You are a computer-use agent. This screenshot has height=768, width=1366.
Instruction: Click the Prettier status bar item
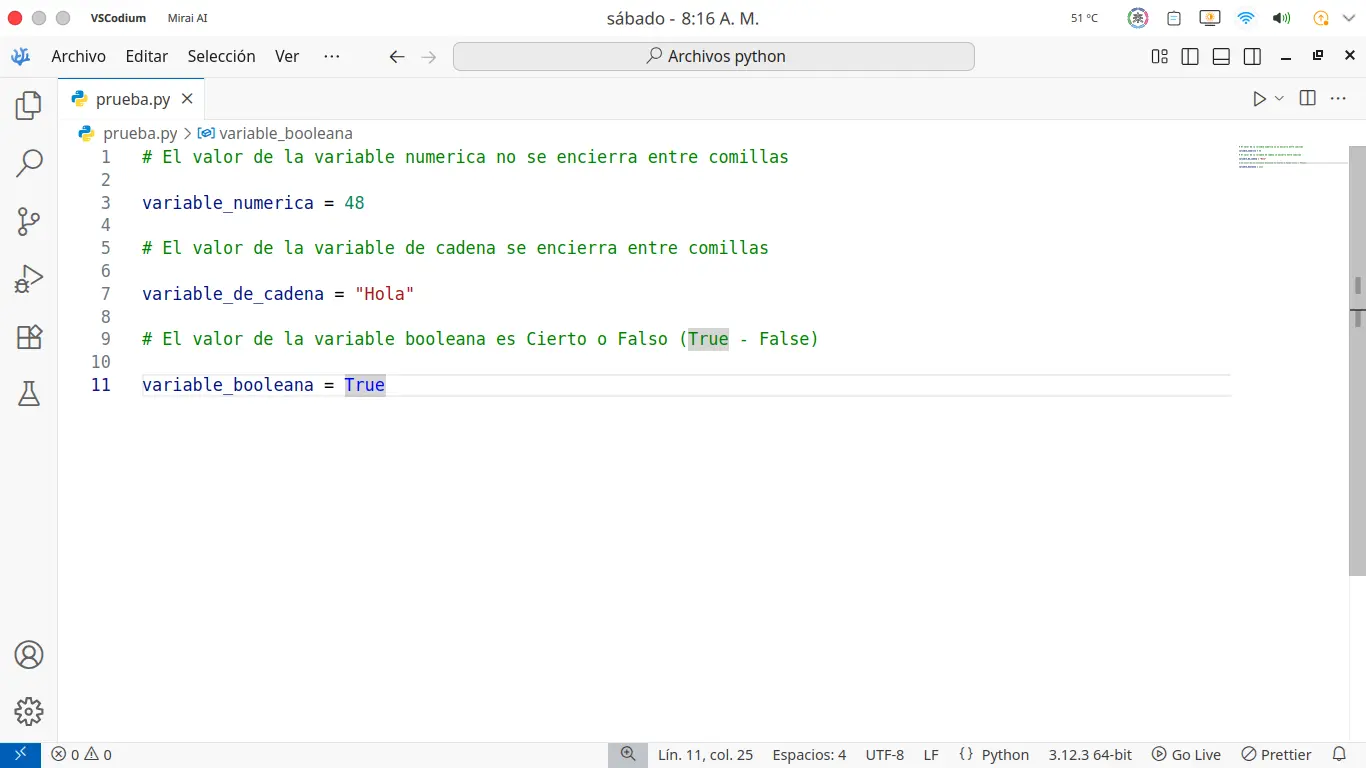(x=1276, y=755)
